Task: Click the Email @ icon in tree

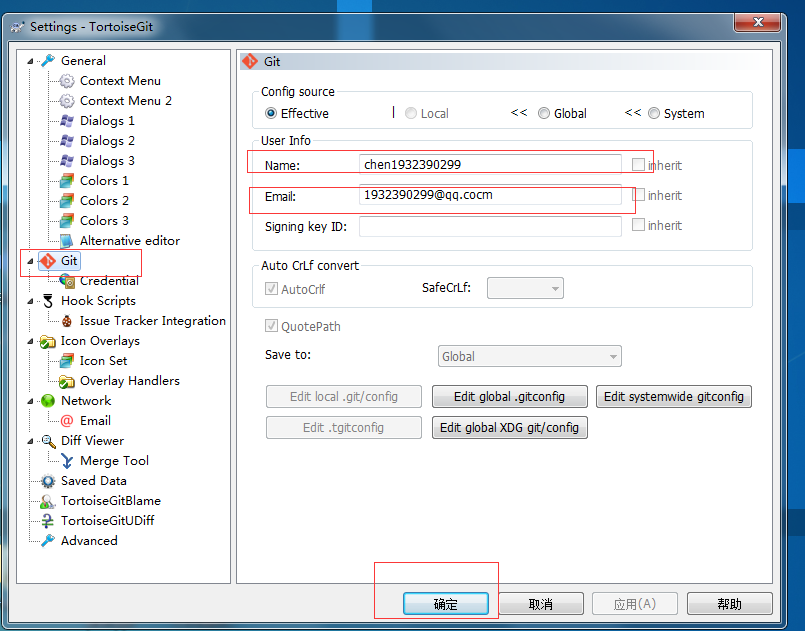Action: click(x=67, y=421)
